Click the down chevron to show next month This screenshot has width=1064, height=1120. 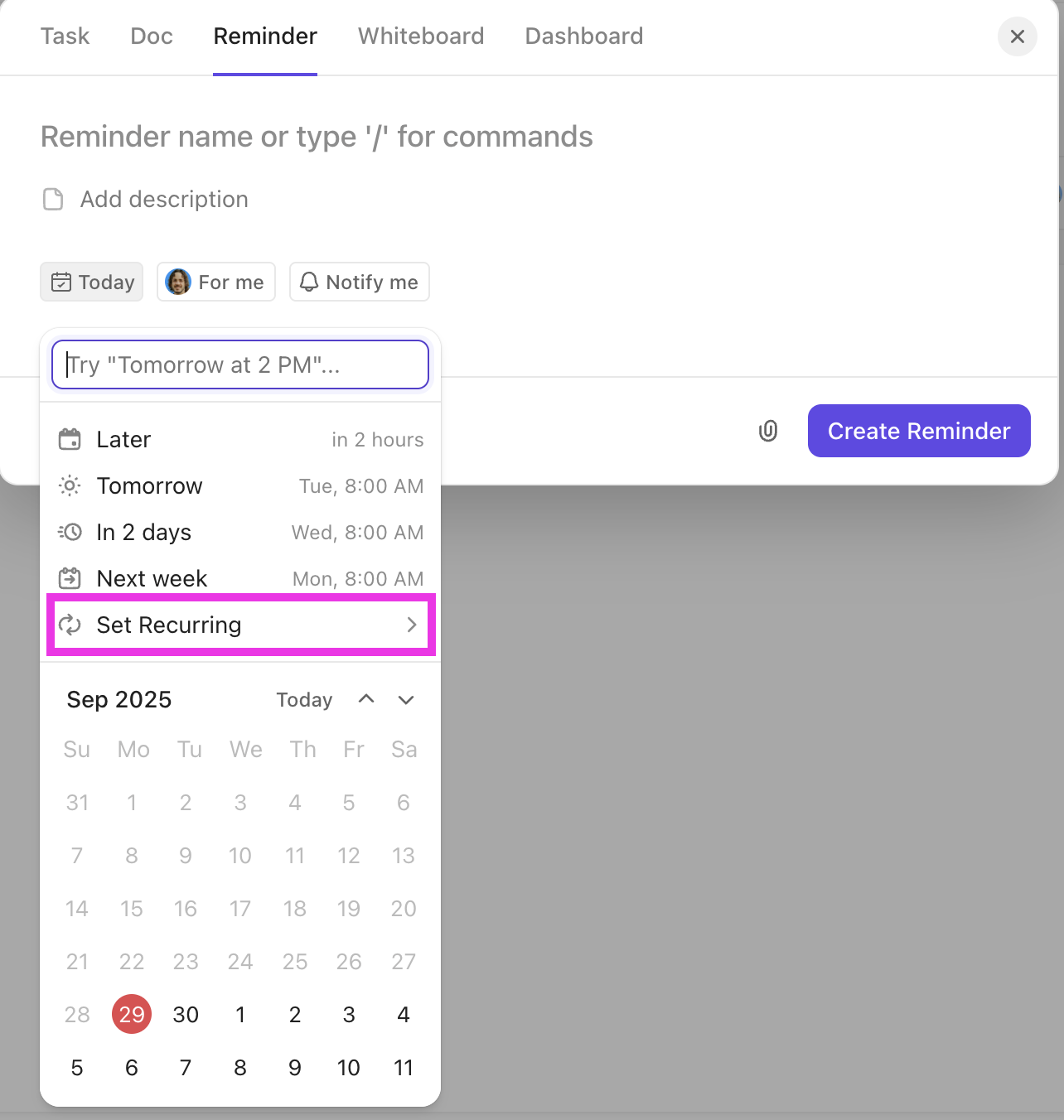[x=405, y=700]
